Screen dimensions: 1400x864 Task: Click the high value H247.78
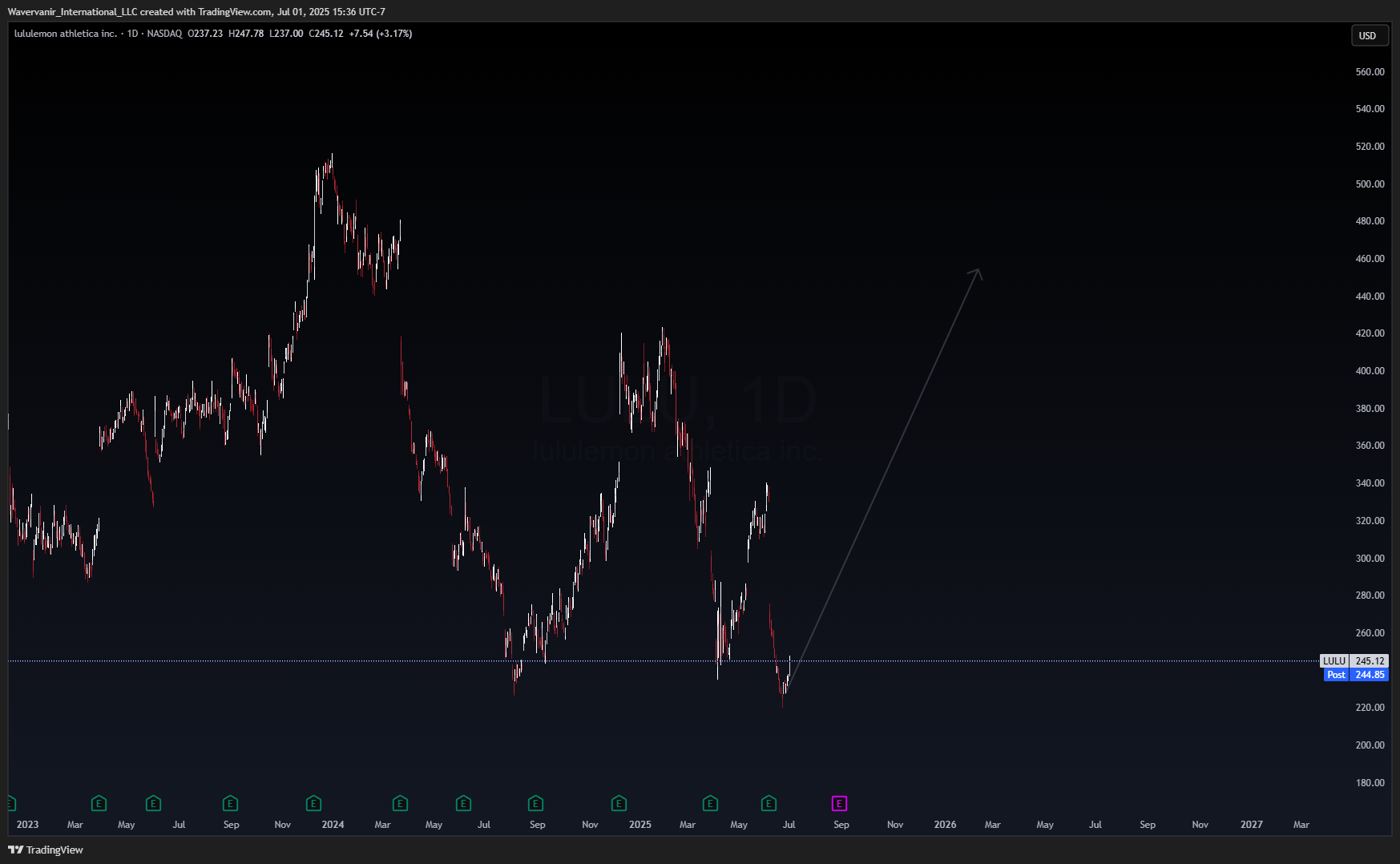[x=246, y=34]
